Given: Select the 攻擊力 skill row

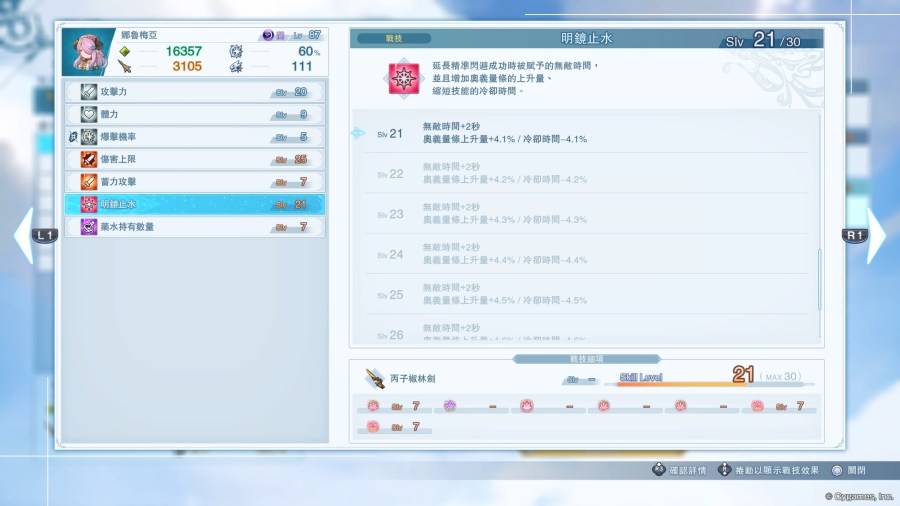Looking at the screenshot, I should [195, 92].
